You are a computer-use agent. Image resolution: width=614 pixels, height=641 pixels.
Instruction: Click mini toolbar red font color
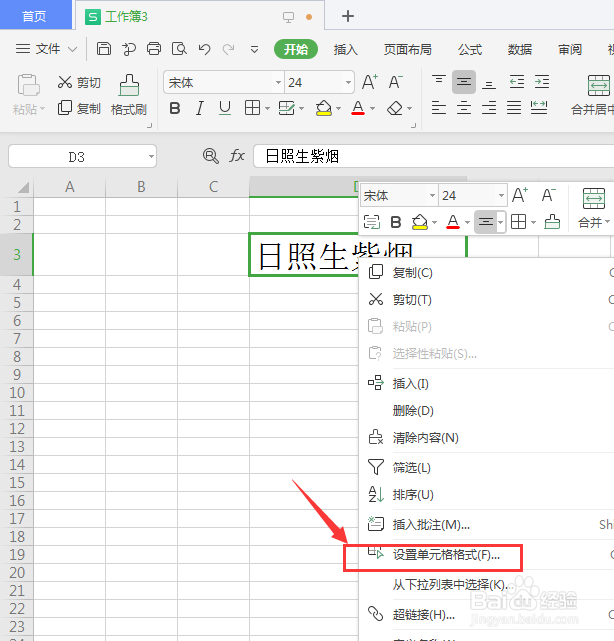click(x=453, y=222)
